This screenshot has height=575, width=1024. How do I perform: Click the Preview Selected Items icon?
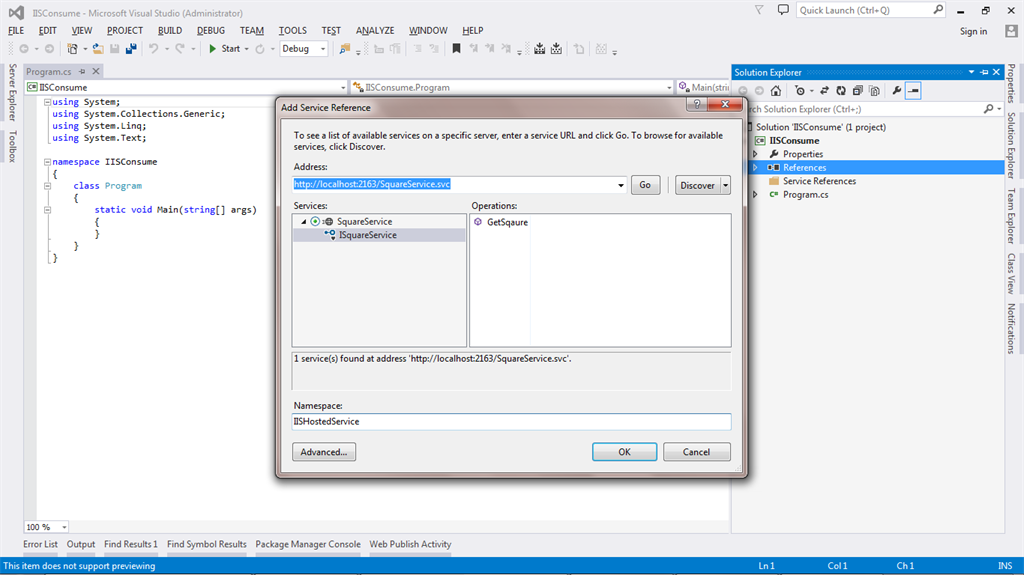(x=913, y=91)
